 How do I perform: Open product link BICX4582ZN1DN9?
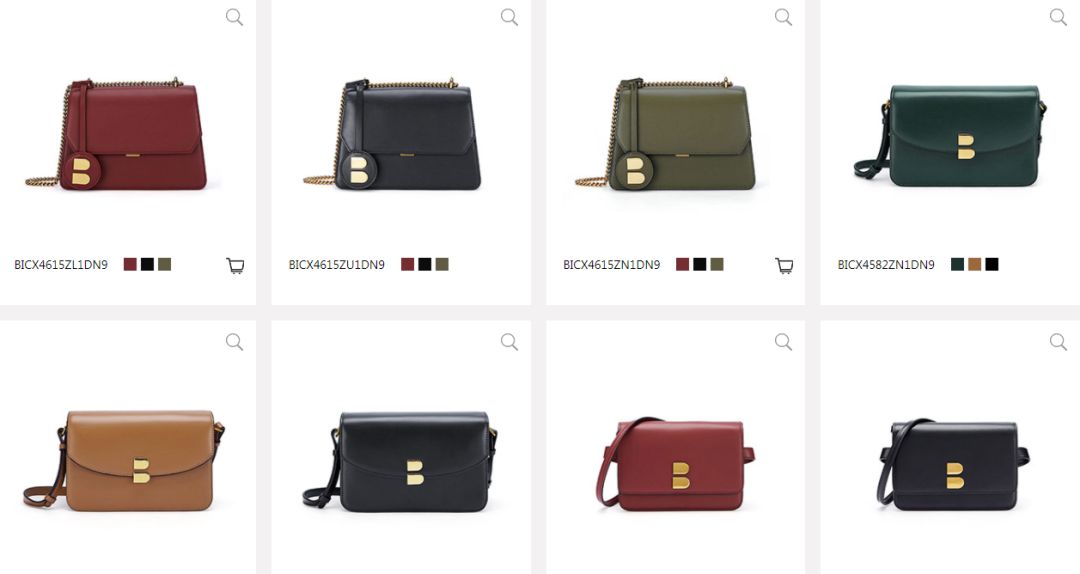pyautogui.click(x=886, y=265)
